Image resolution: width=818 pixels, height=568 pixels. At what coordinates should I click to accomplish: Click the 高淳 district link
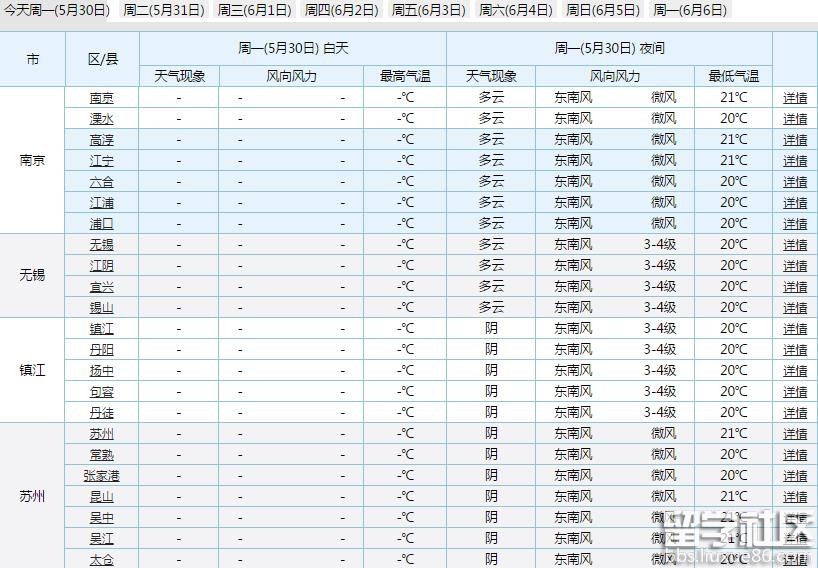(102, 140)
